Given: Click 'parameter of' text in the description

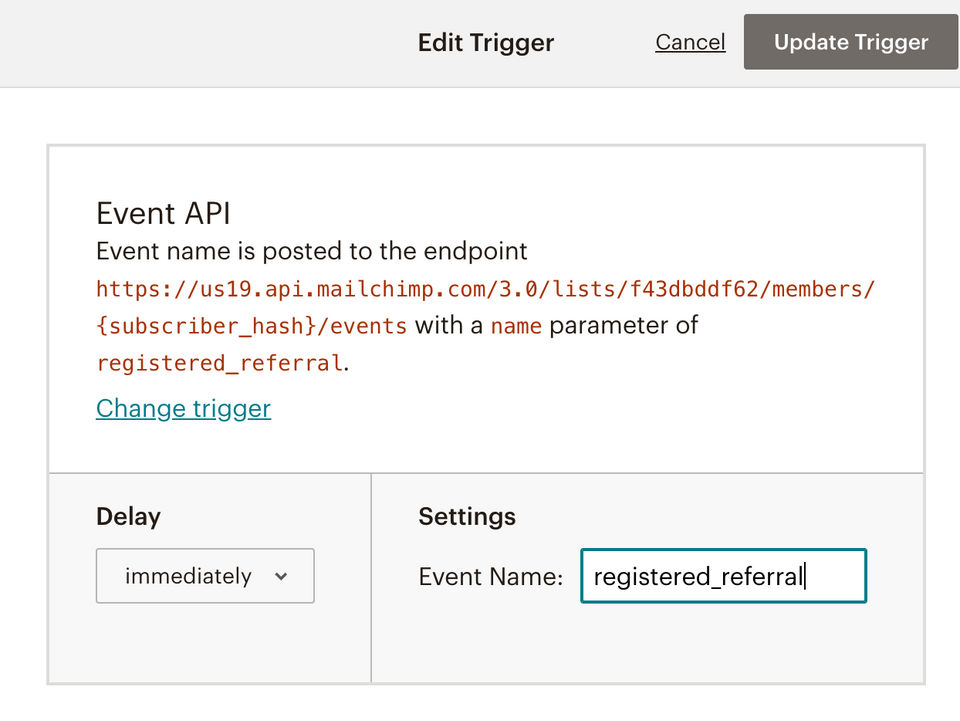Looking at the screenshot, I should (624, 325).
